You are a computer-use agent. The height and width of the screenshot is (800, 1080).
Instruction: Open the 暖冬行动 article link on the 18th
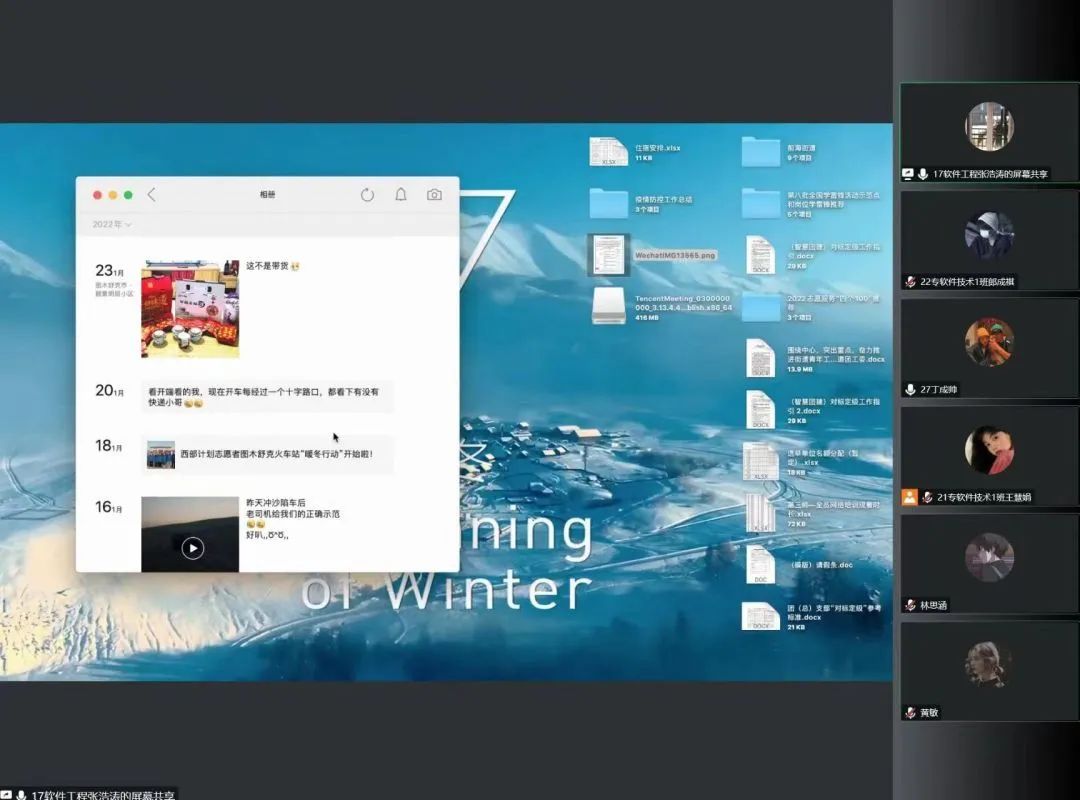268,454
